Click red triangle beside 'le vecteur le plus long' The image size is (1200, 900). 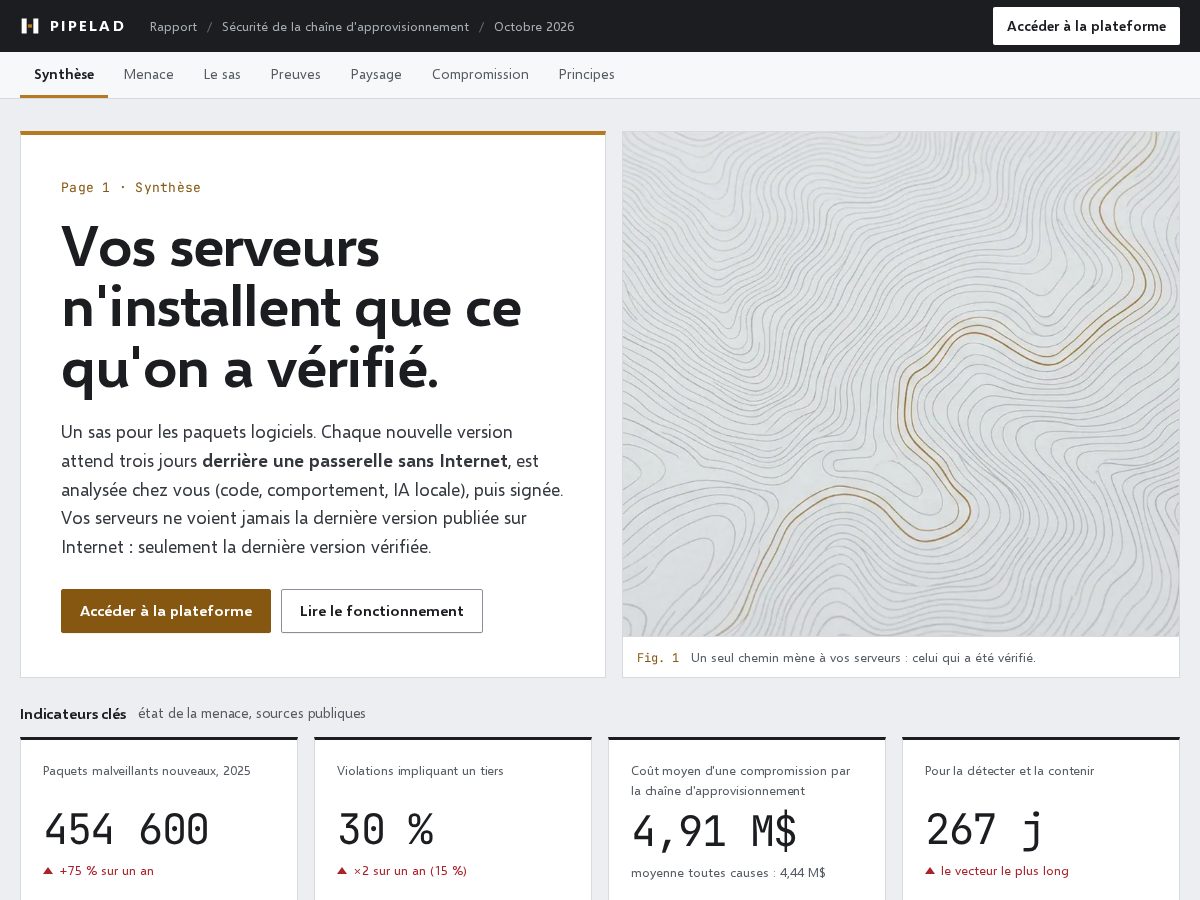pyautogui.click(x=930, y=871)
